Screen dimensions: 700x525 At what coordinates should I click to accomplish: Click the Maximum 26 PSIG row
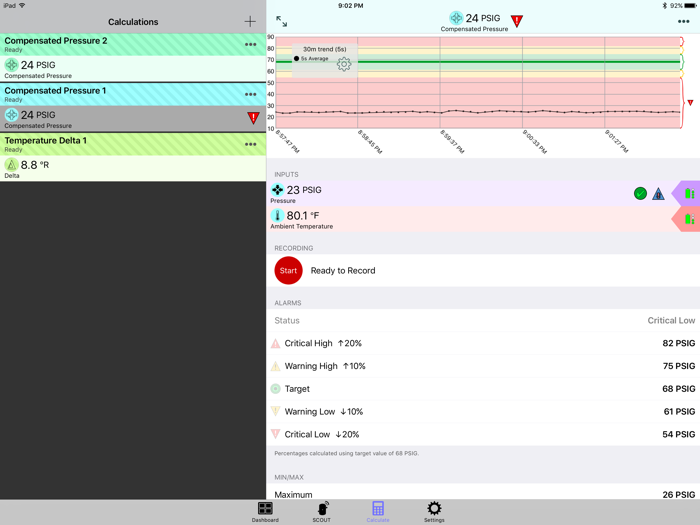coord(483,492)
